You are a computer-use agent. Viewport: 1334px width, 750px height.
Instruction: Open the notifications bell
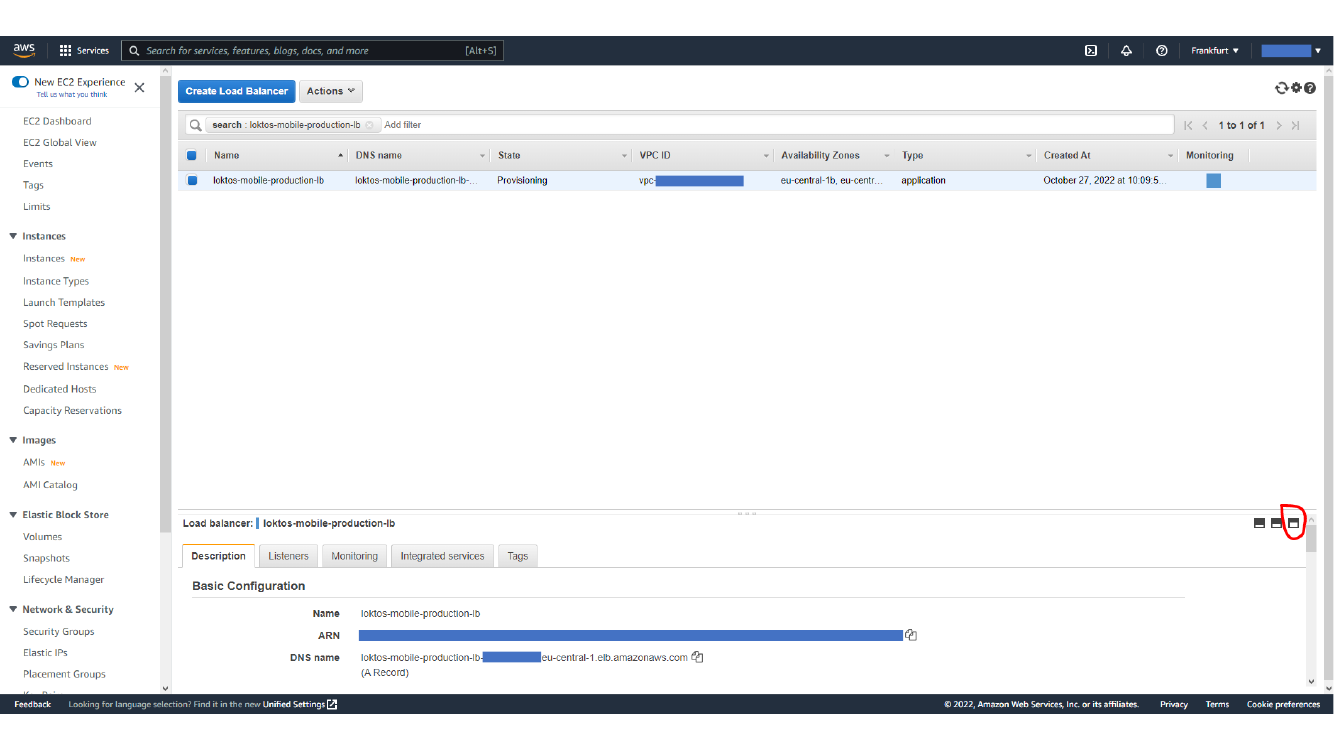point(1126,50)
